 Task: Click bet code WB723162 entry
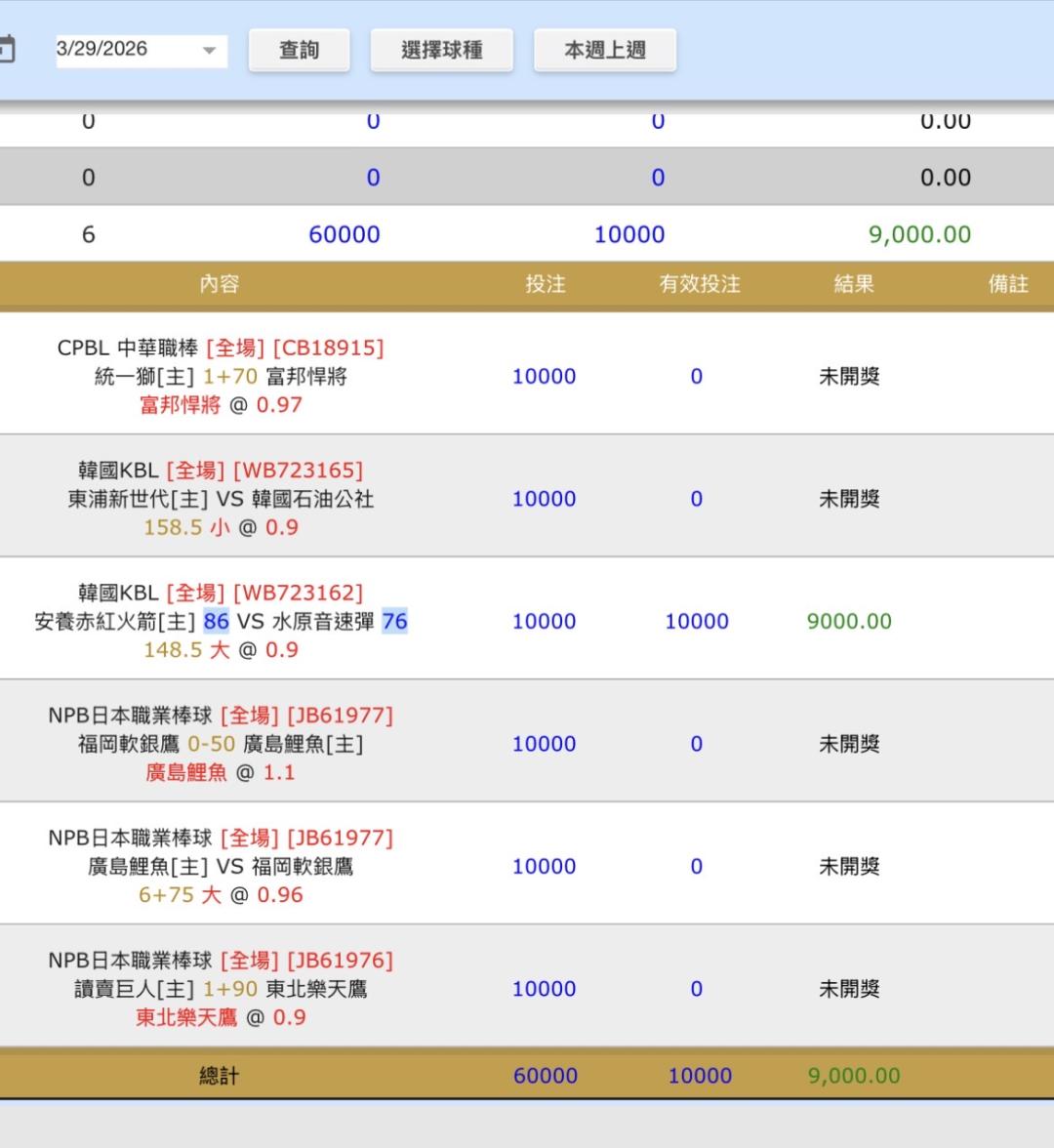pos(297,593)
